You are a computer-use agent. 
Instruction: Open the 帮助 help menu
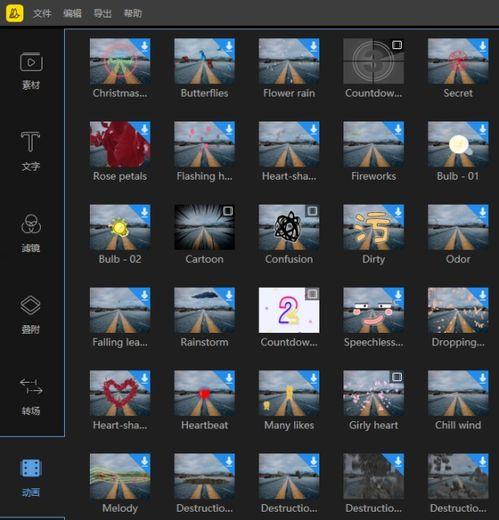tap(133, 13)
